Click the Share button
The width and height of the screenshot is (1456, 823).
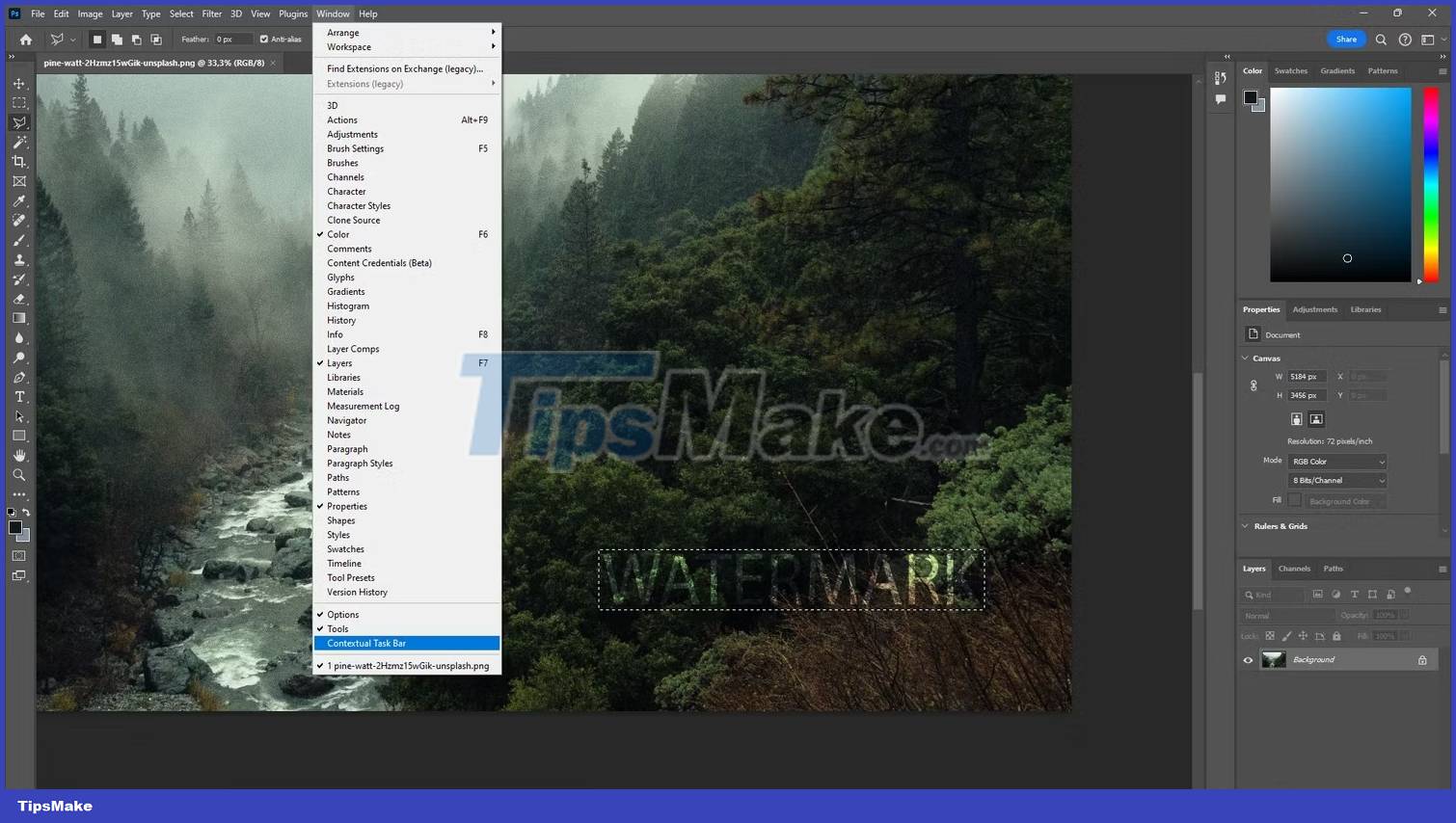(x=1346, y=40)
